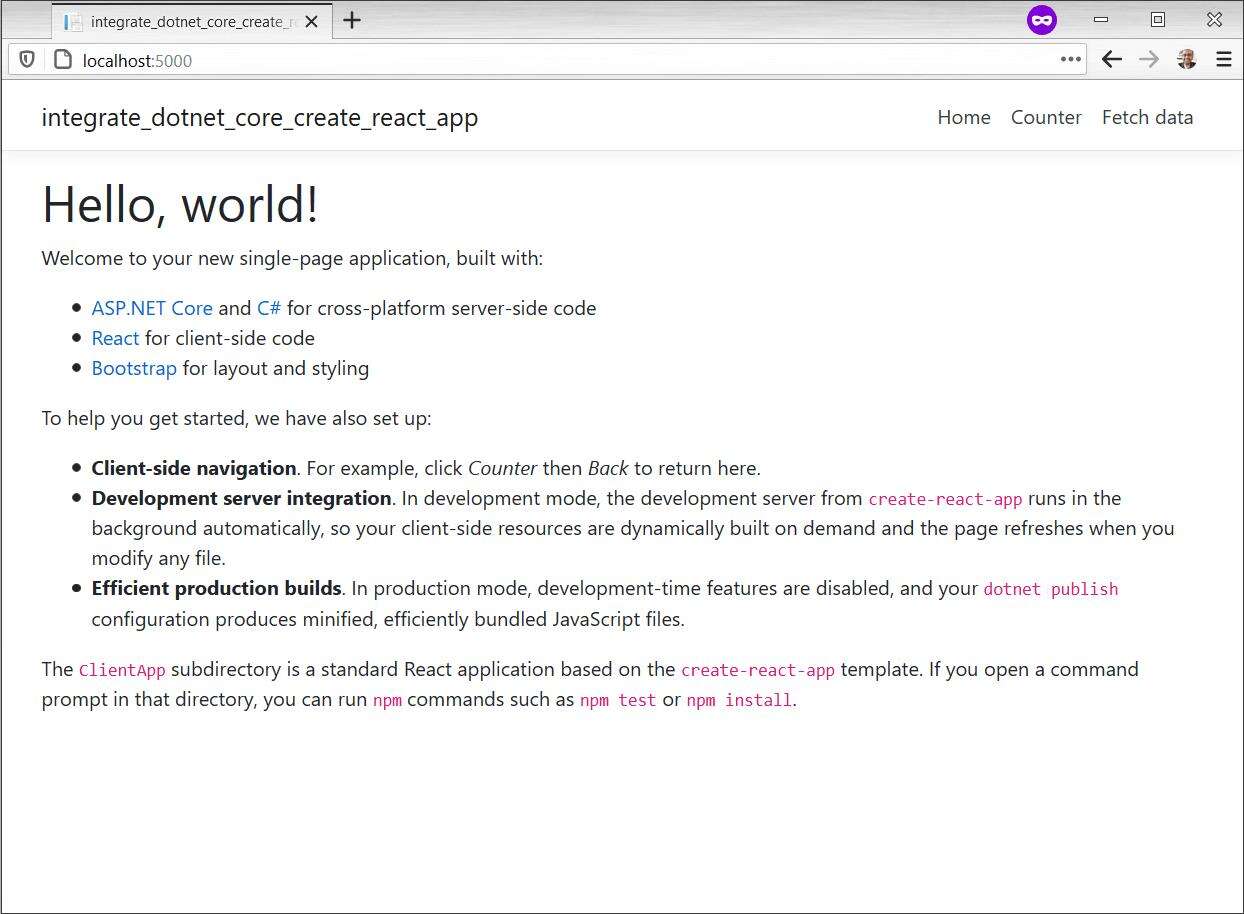Image resolution: width=1244 pixels, height=914 pixels.
Task: Open the Fetch data page
Action: 1147,117
